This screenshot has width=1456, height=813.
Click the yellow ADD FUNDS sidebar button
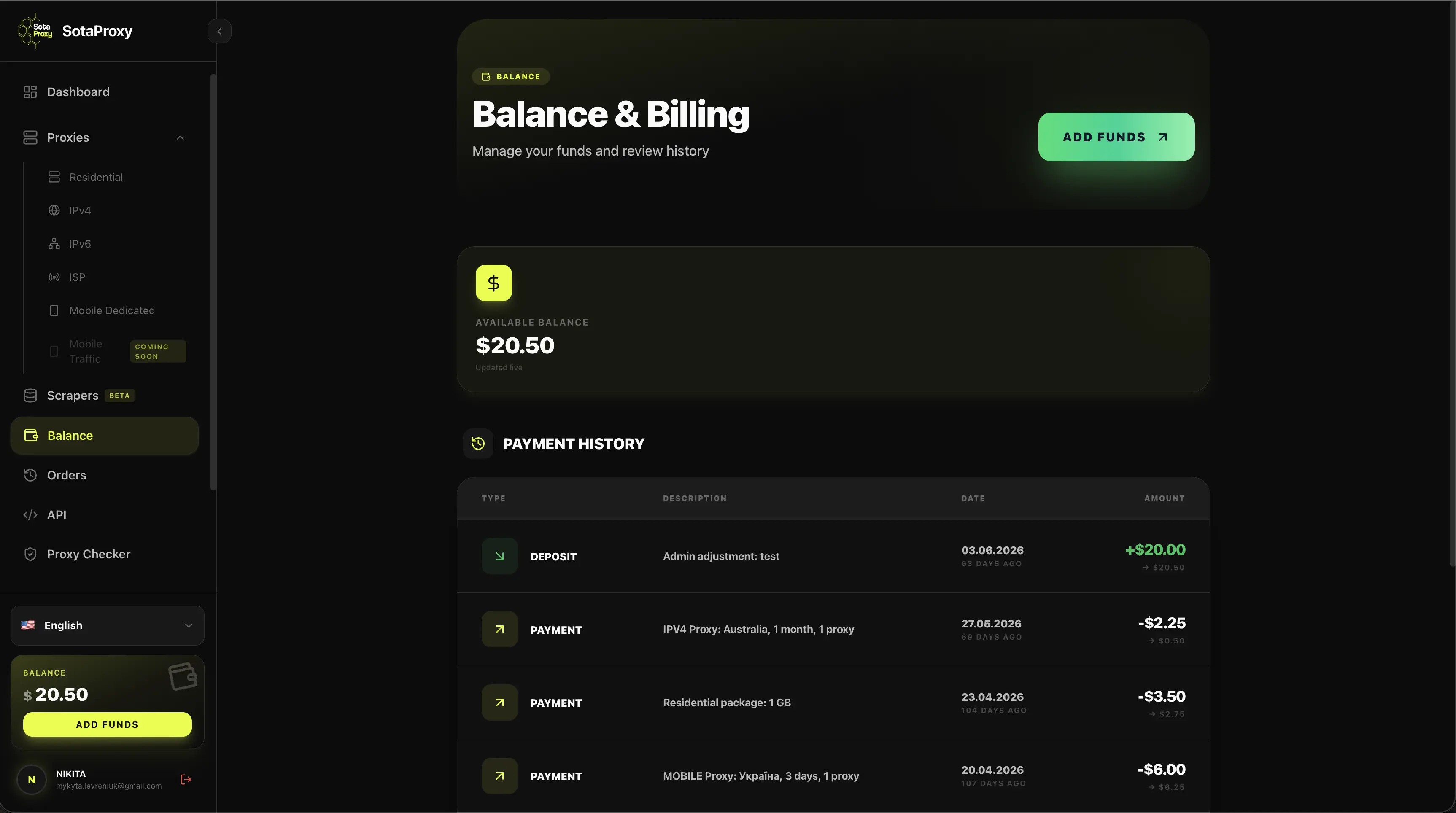click(108, 724)
